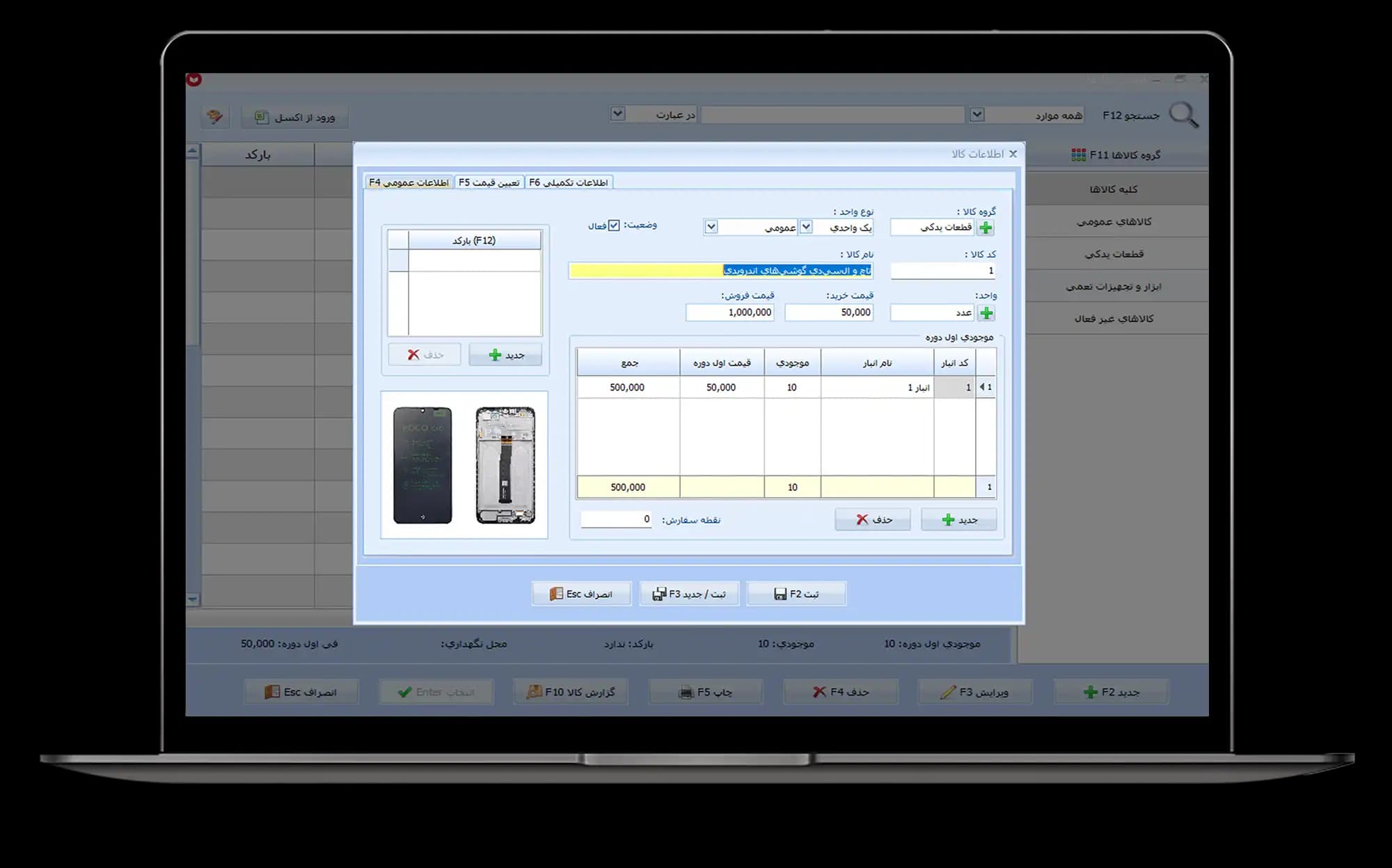The image size is (1392, 868).
Task: Toggle the فعال status checkbox
Action: click(614, 226)
